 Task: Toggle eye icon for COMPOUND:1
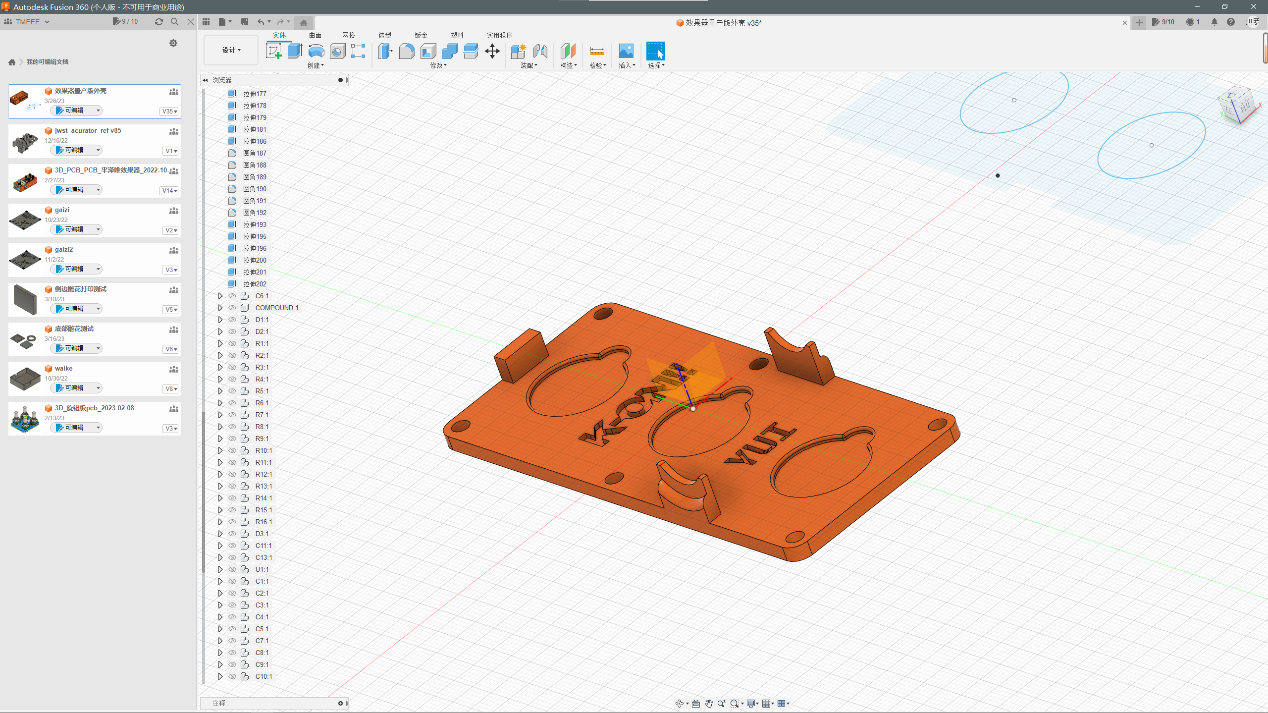tap(232, 308)
